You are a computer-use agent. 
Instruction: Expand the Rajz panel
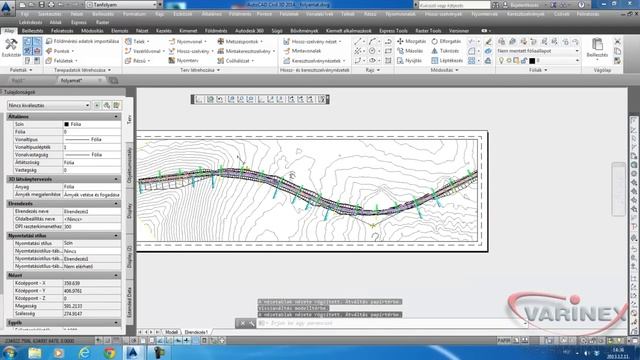coord(372,70)
